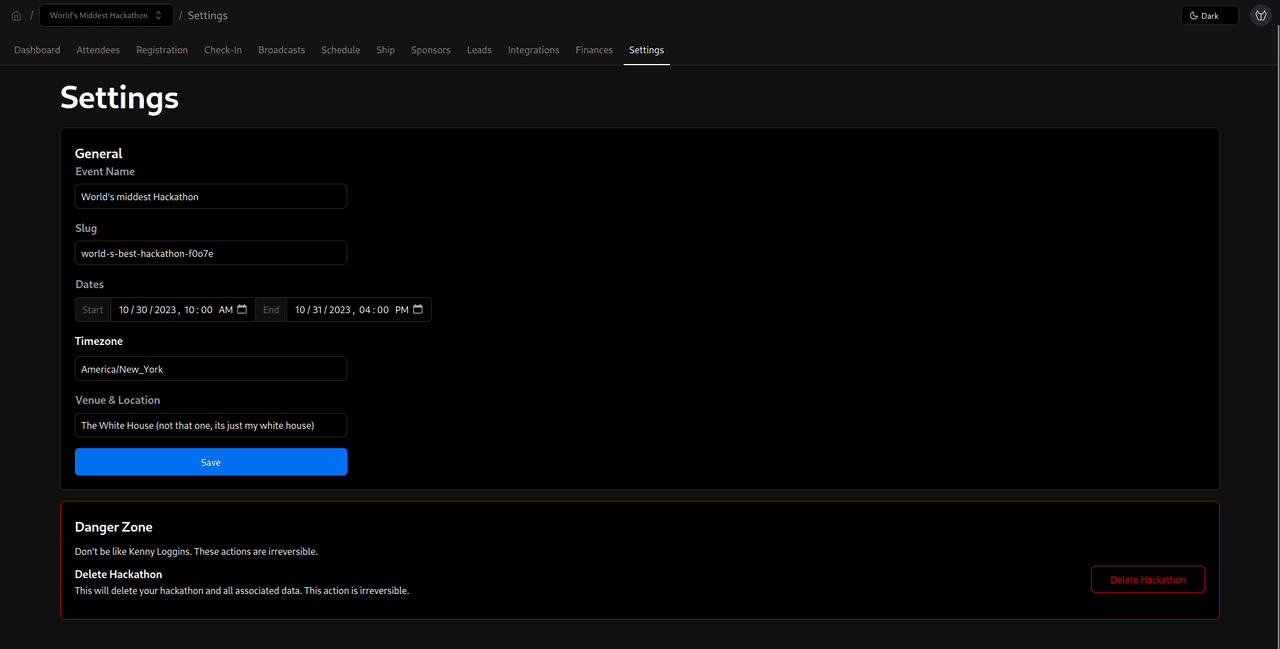Open end date calendar picker icon
The image size is (1280, 649).
pos(418,310)
